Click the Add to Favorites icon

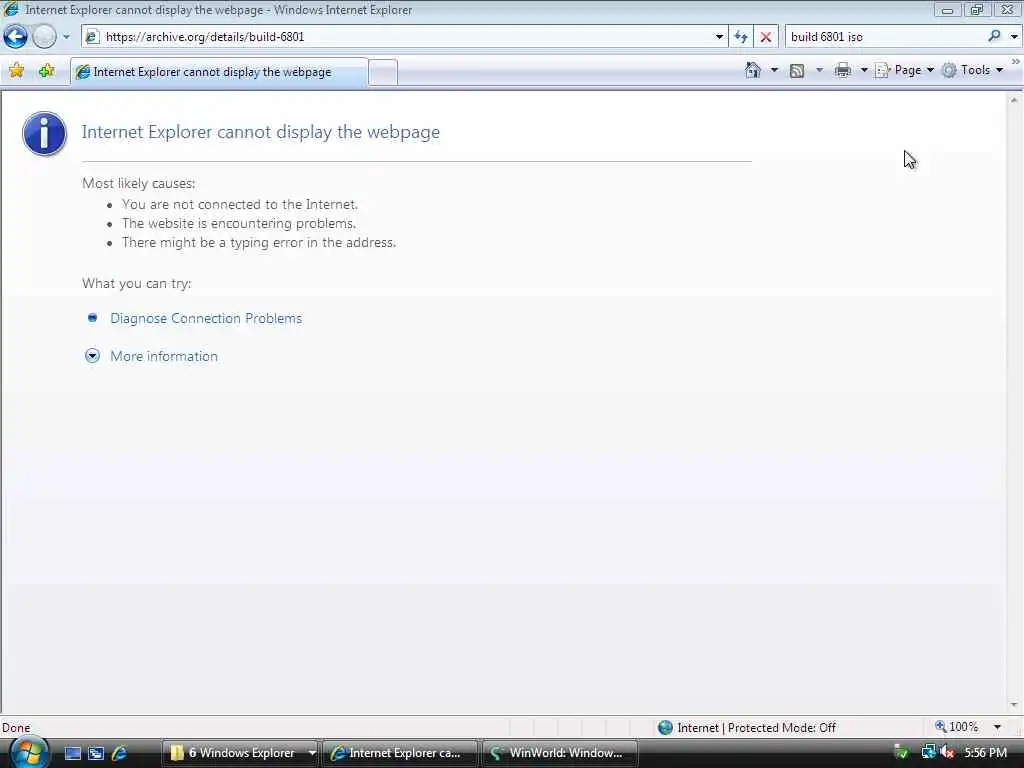pyautogui.click(x=46, y=71)
